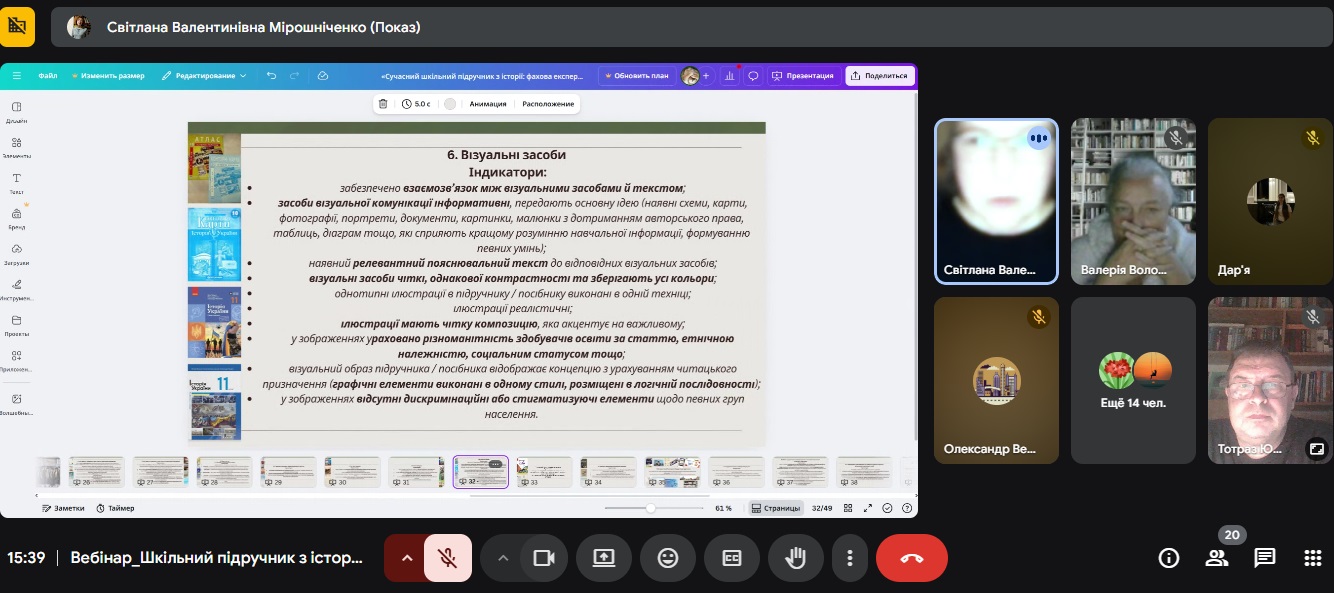
Task: Unmute the microphone in Meet controls
Action: [x=447, y=558]
